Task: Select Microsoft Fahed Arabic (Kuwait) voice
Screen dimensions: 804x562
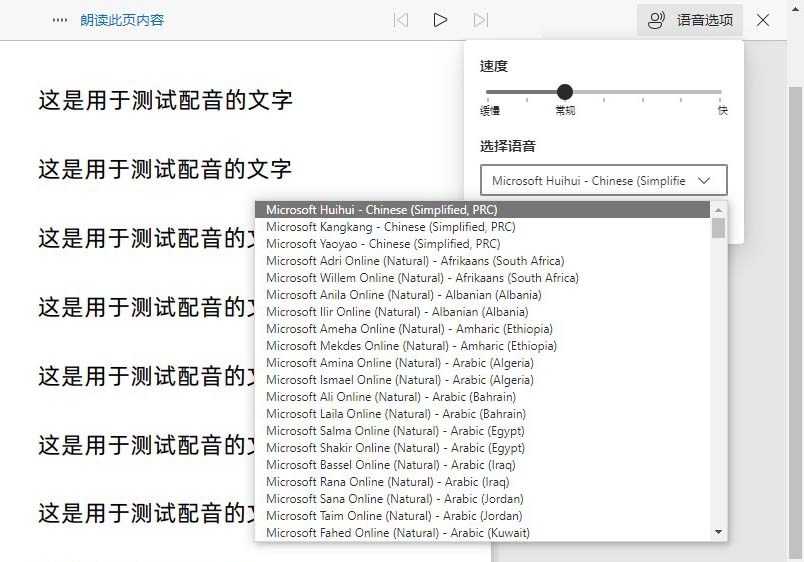Action: coord(397,533)
